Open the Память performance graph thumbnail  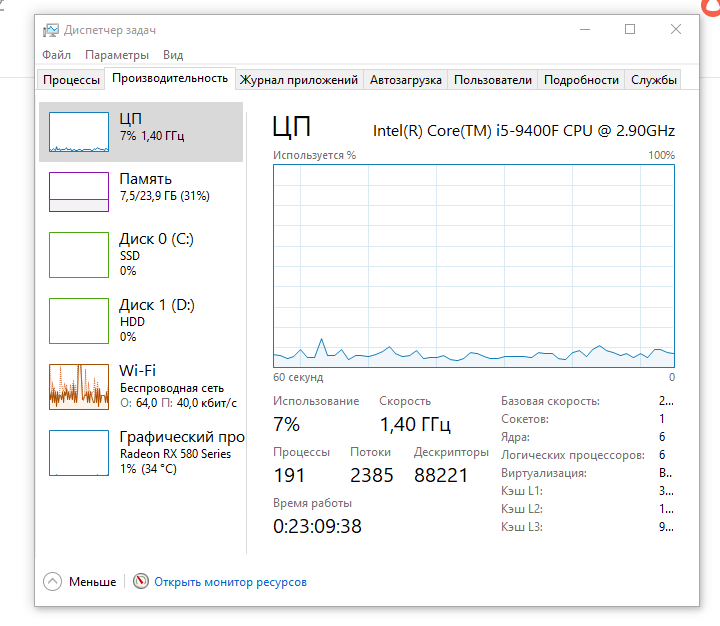click(x=79, y=192)
